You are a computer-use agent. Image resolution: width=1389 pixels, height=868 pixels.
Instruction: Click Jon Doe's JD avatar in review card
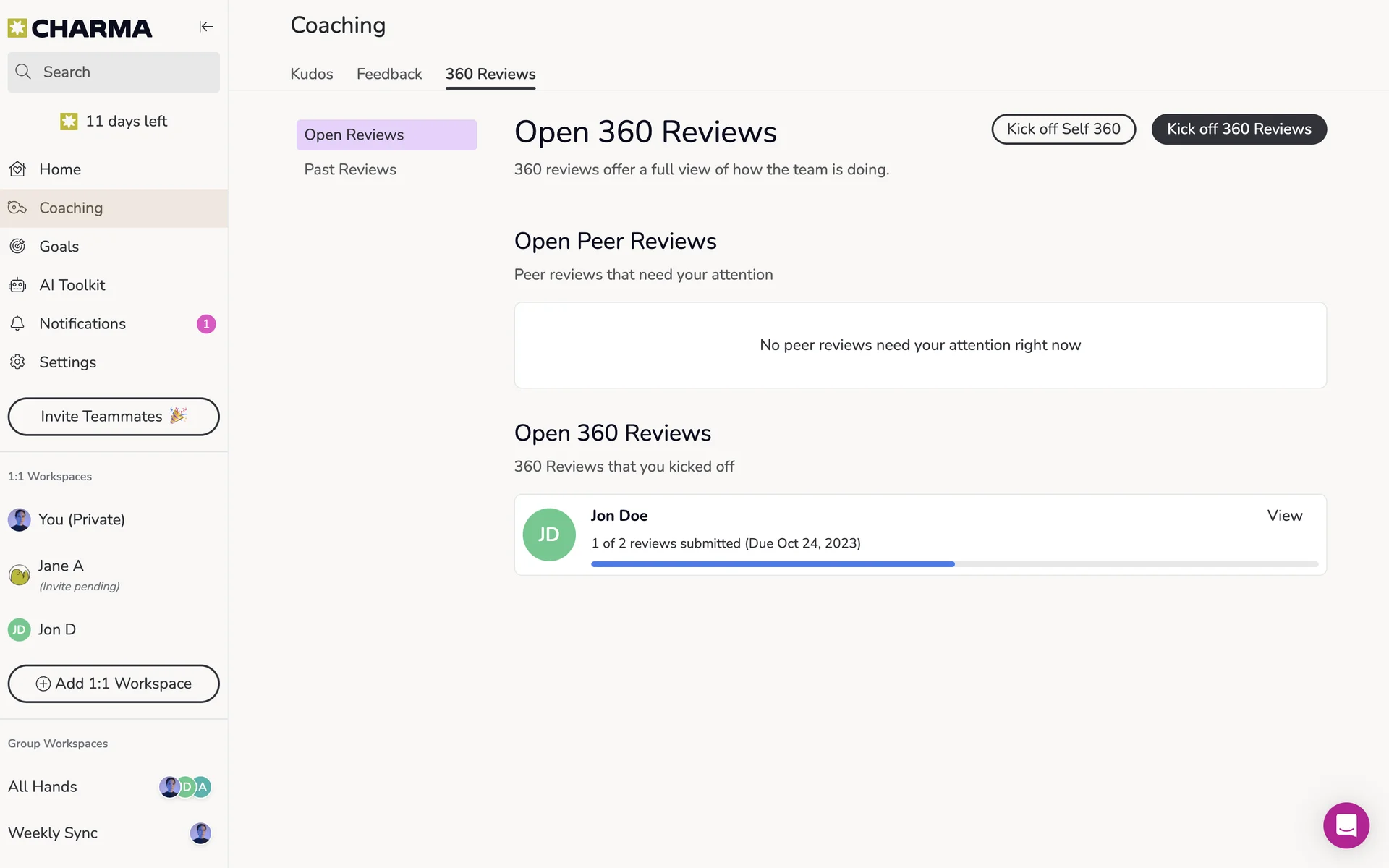[x=549, y=535]
